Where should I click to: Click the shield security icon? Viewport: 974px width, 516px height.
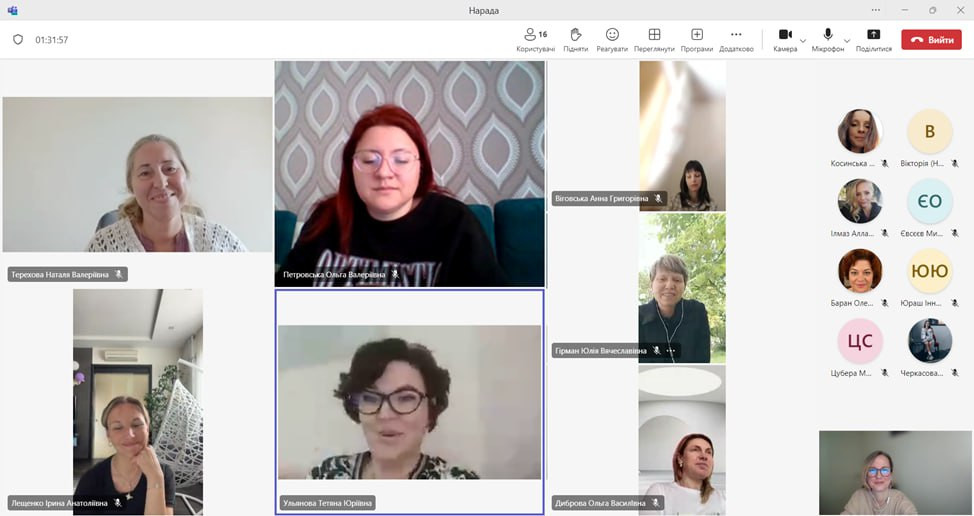click(x=18, y=40)
